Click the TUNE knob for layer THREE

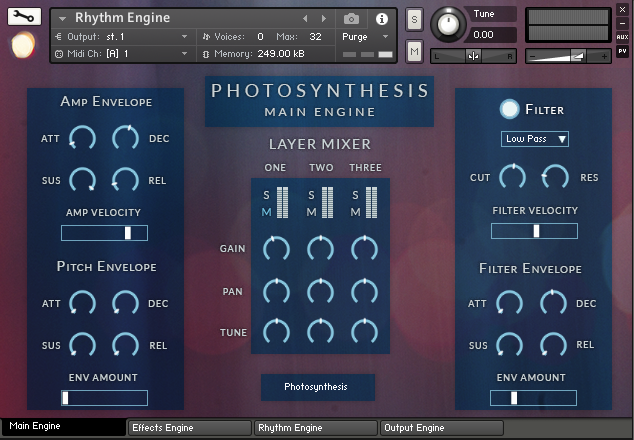coord(365,332)
